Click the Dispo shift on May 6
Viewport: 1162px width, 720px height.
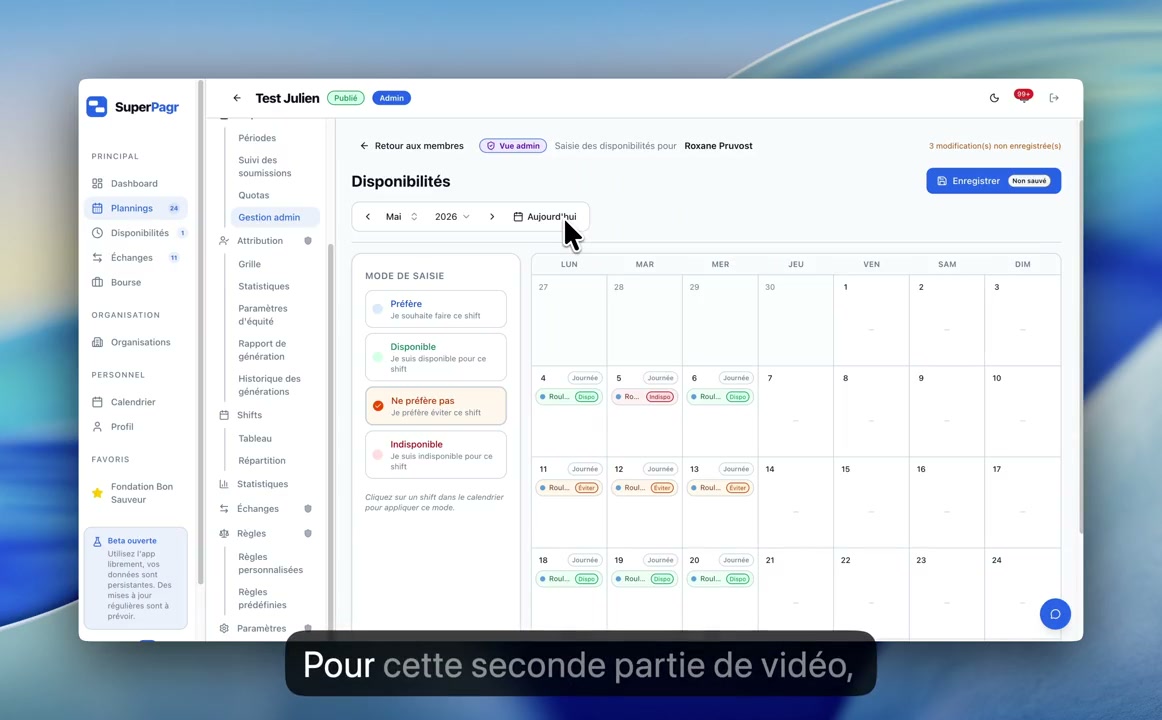pos(720,397)
